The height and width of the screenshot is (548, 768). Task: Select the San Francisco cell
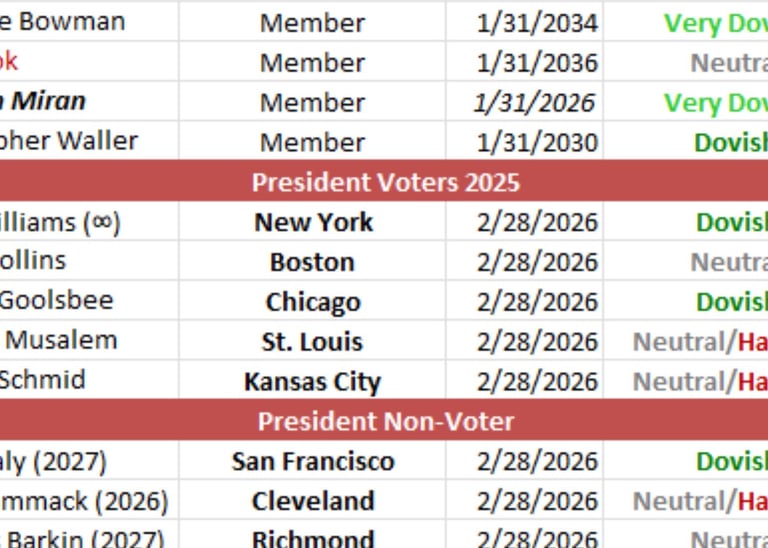[x=313, y=462]
